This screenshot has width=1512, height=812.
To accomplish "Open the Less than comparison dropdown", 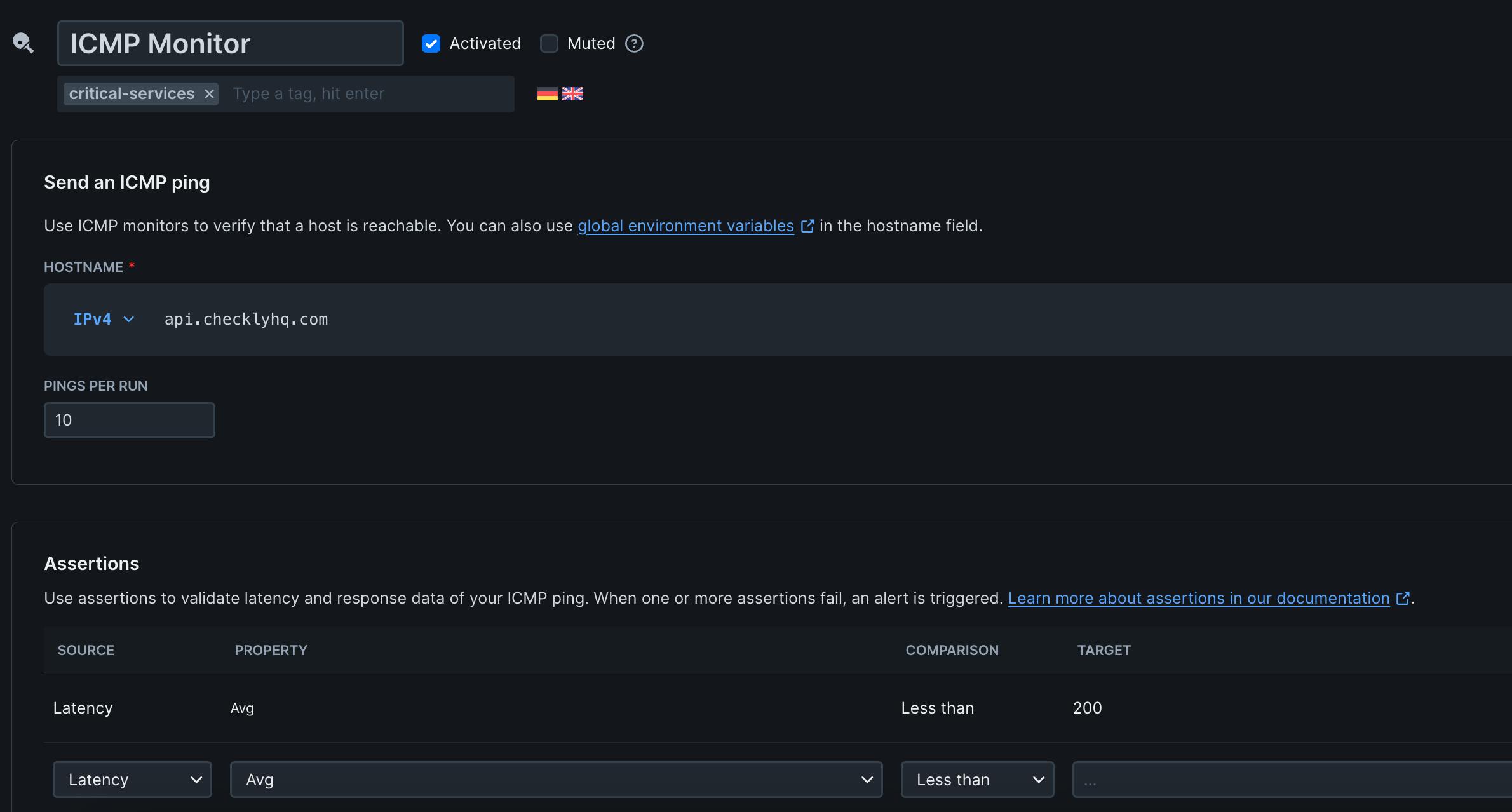I will (977, 780).
